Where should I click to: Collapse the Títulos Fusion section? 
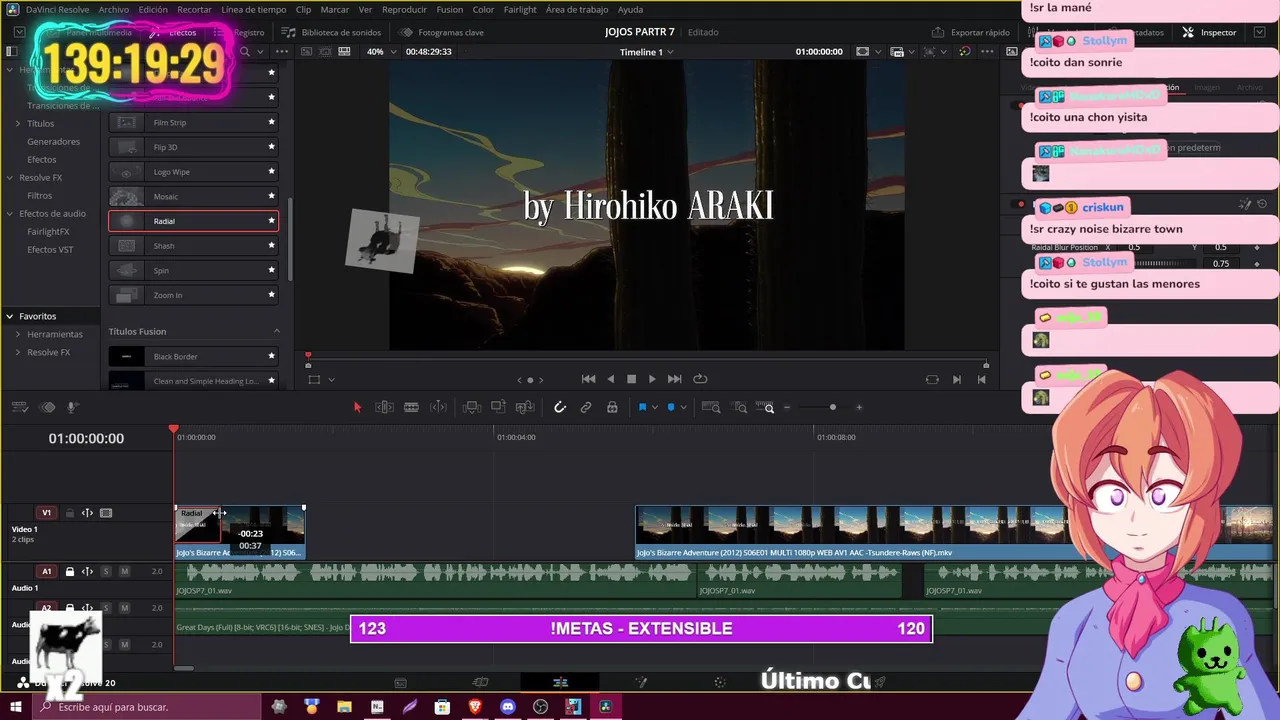[277, 331]
